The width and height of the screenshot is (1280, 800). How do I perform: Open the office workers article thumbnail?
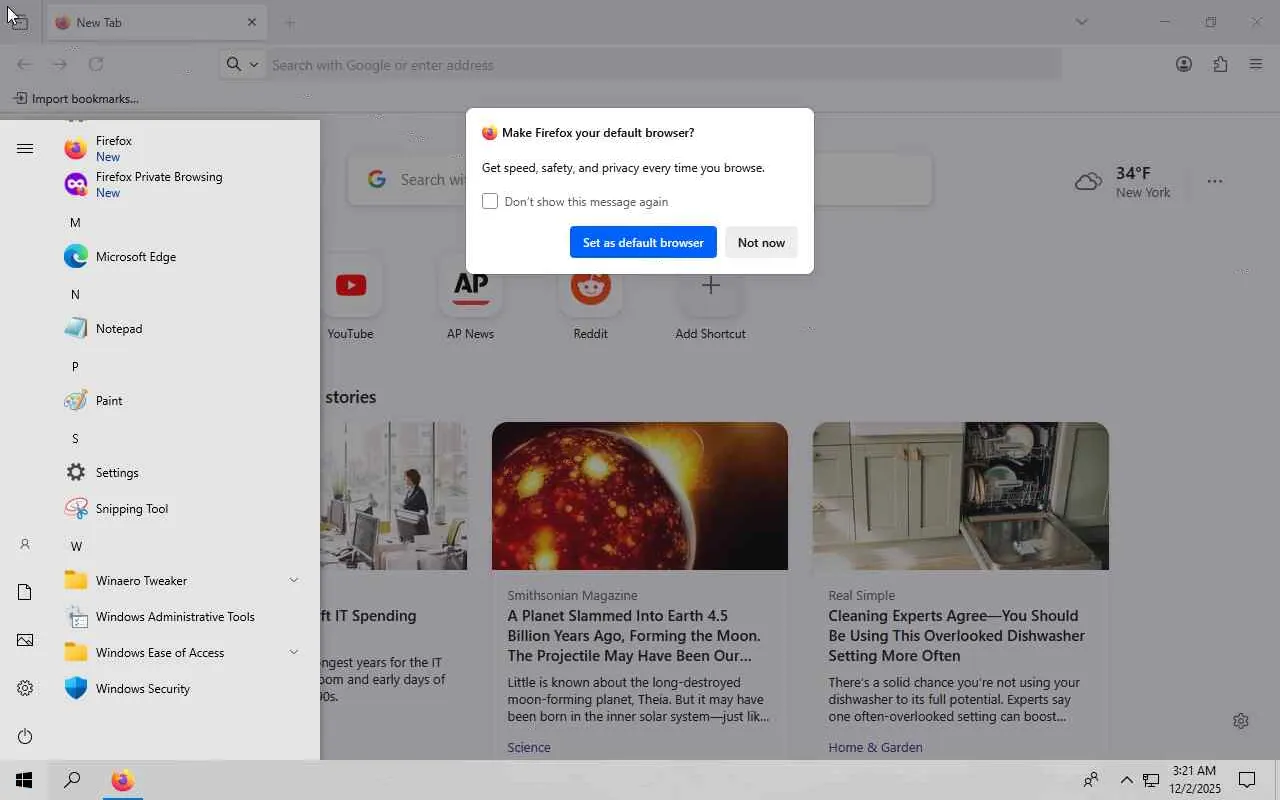(x=394, y=496)
